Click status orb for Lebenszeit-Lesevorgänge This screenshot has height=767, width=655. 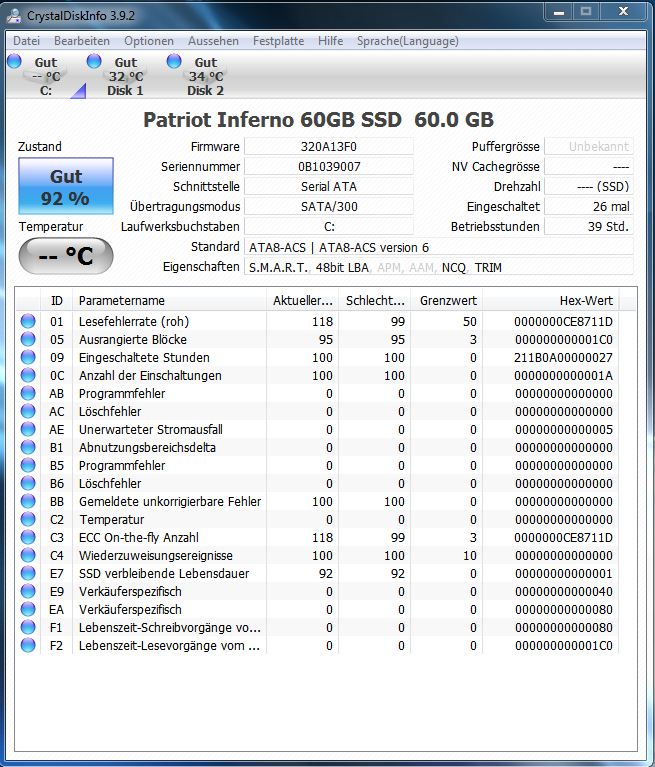click(x=28, y=645)
